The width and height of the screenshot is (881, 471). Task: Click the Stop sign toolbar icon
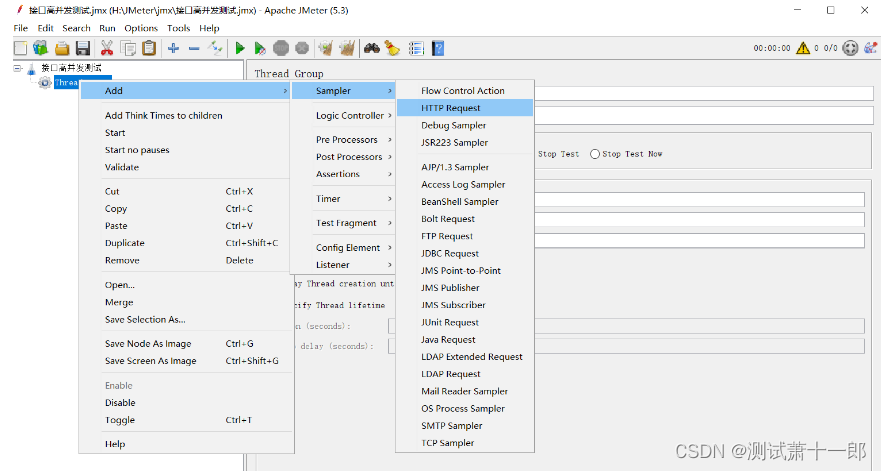[x=281, y=48]
